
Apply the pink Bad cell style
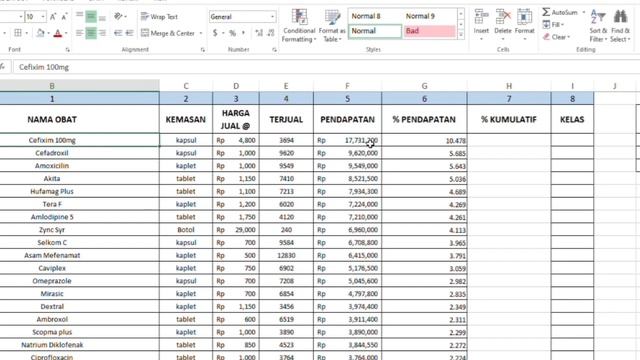[x=430, y=31]
